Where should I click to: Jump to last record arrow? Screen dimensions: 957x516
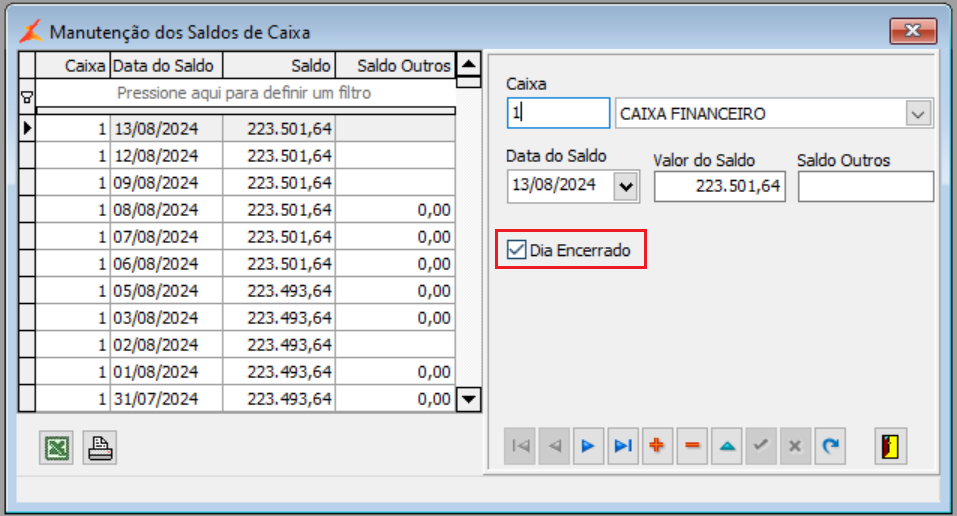[x=623, y=446]
